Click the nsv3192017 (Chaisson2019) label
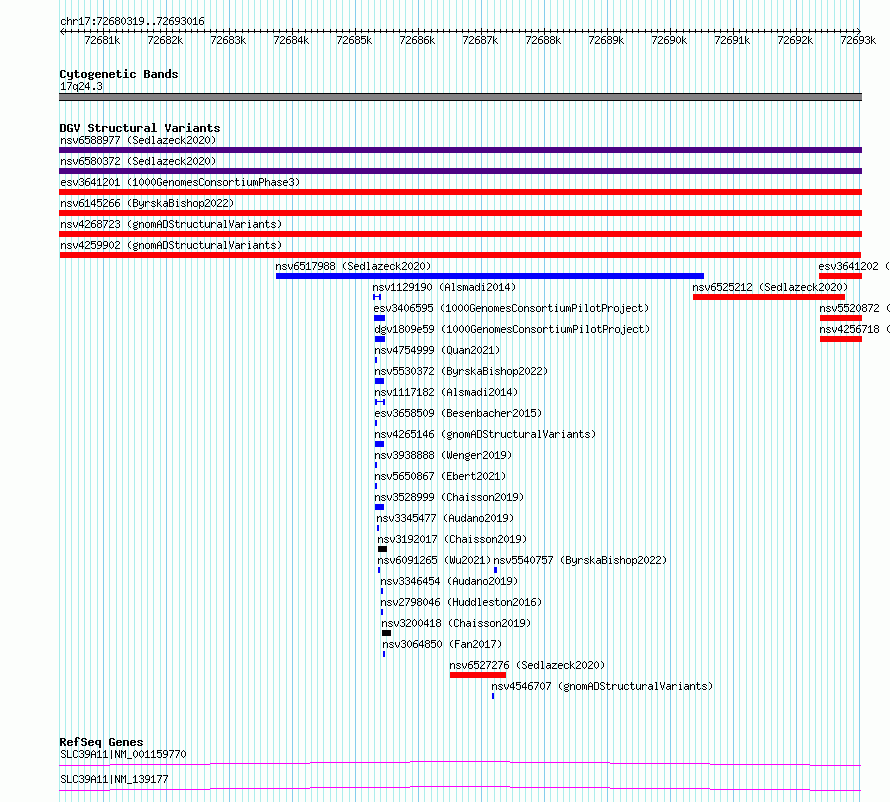 coord(452,539)
